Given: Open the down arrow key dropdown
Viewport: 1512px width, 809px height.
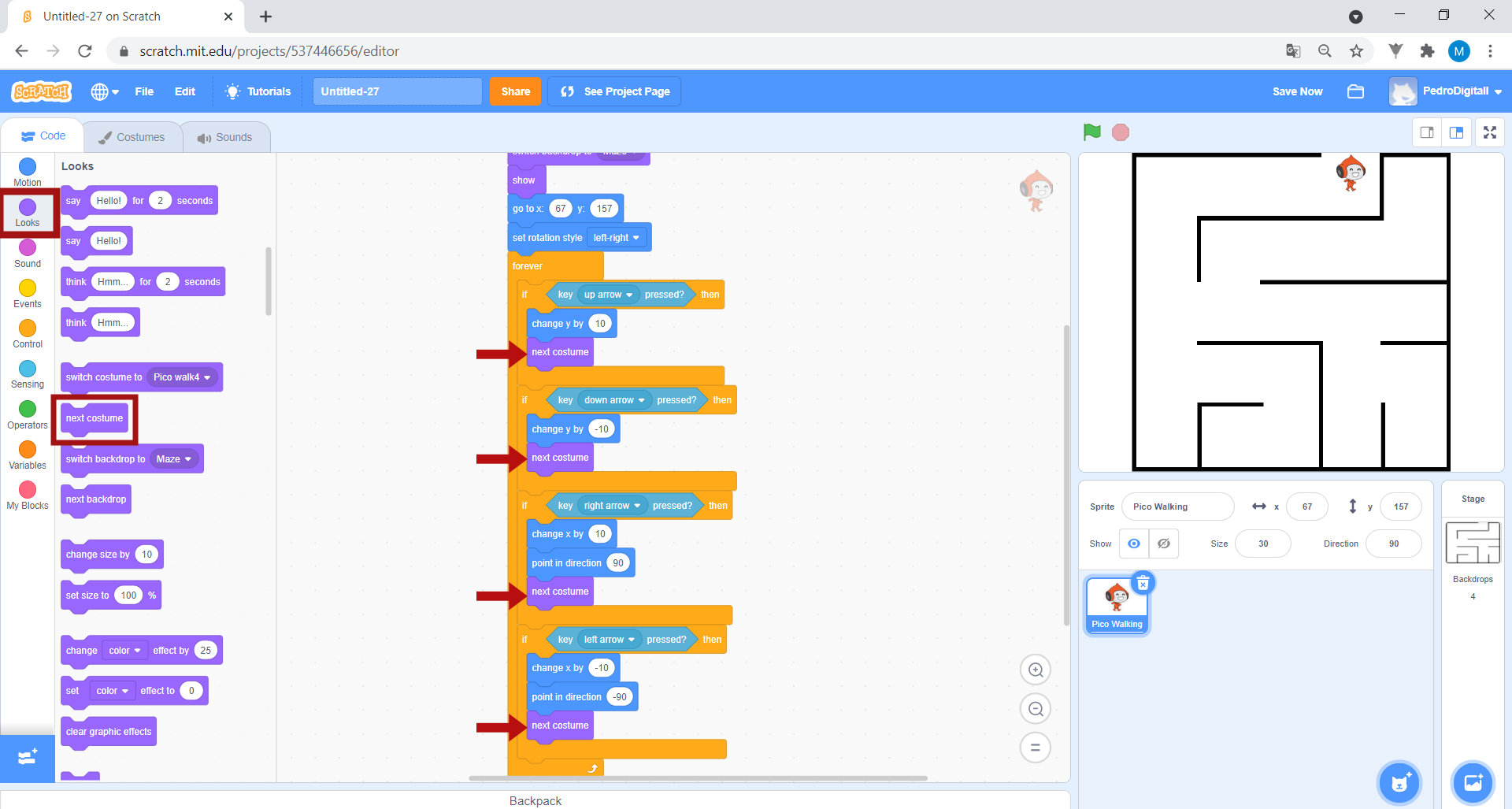Looking at the screenshot, I should point(614,400).
